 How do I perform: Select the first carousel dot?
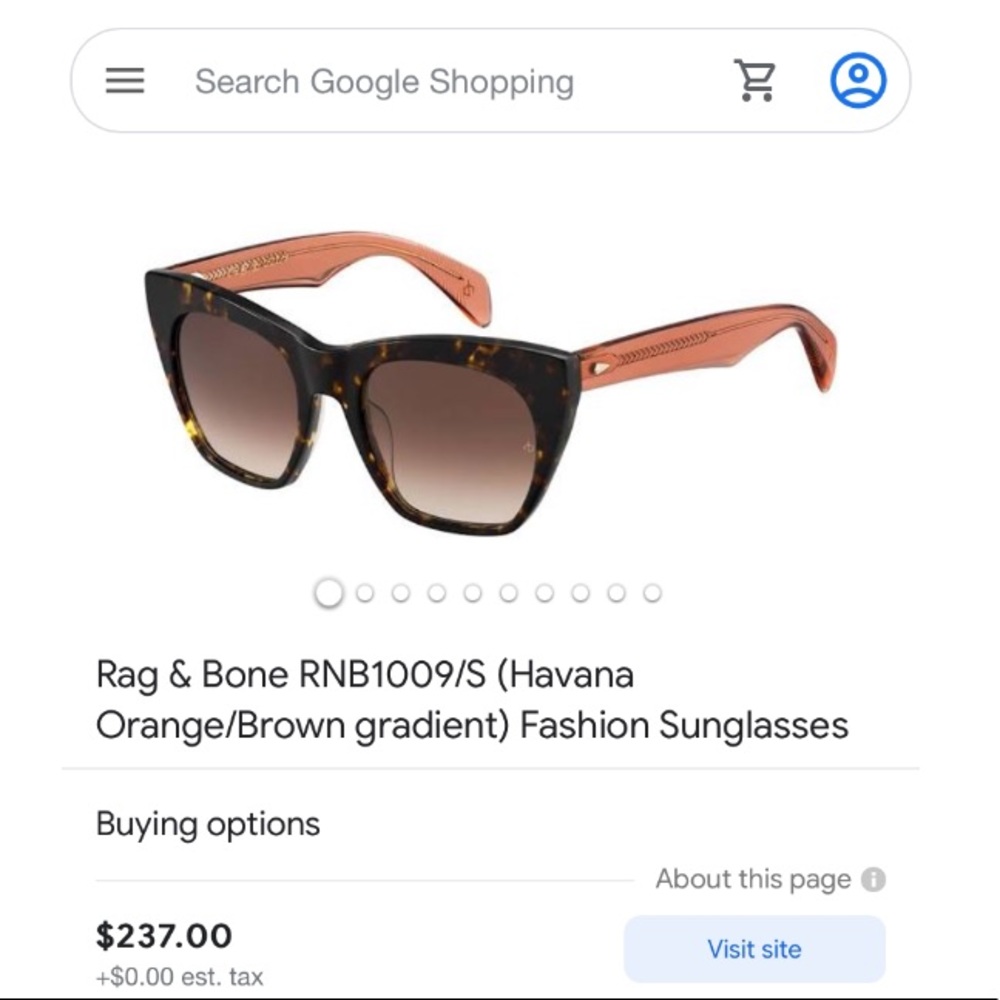[x=328, y=592]
